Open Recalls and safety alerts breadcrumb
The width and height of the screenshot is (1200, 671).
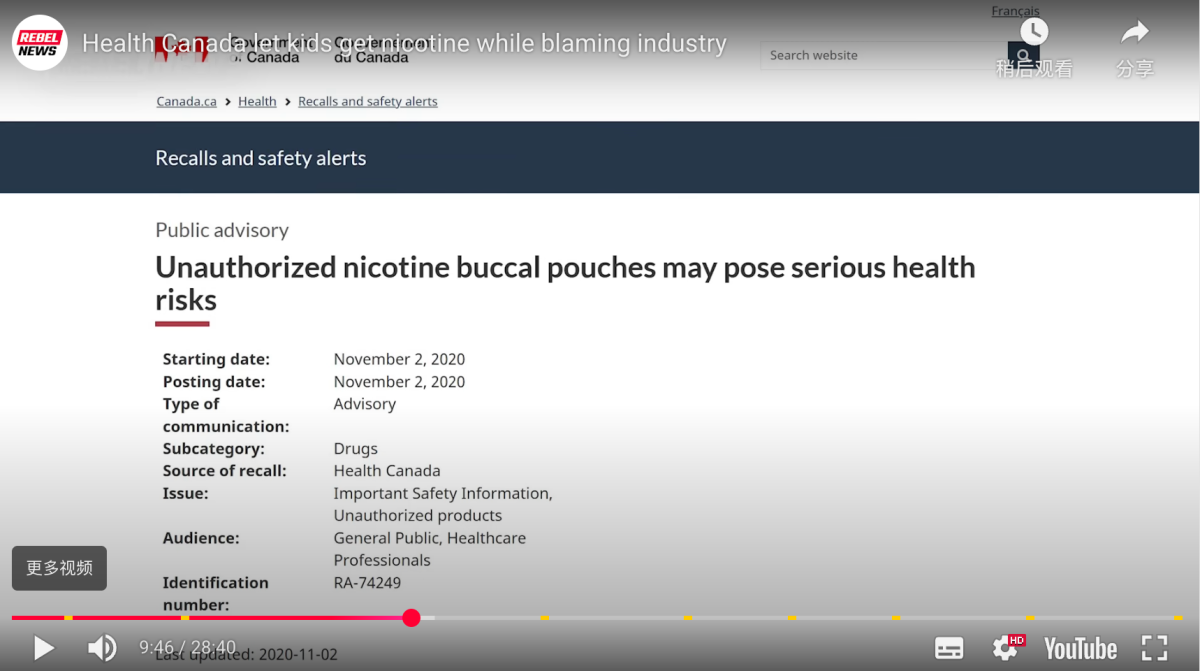367,102
